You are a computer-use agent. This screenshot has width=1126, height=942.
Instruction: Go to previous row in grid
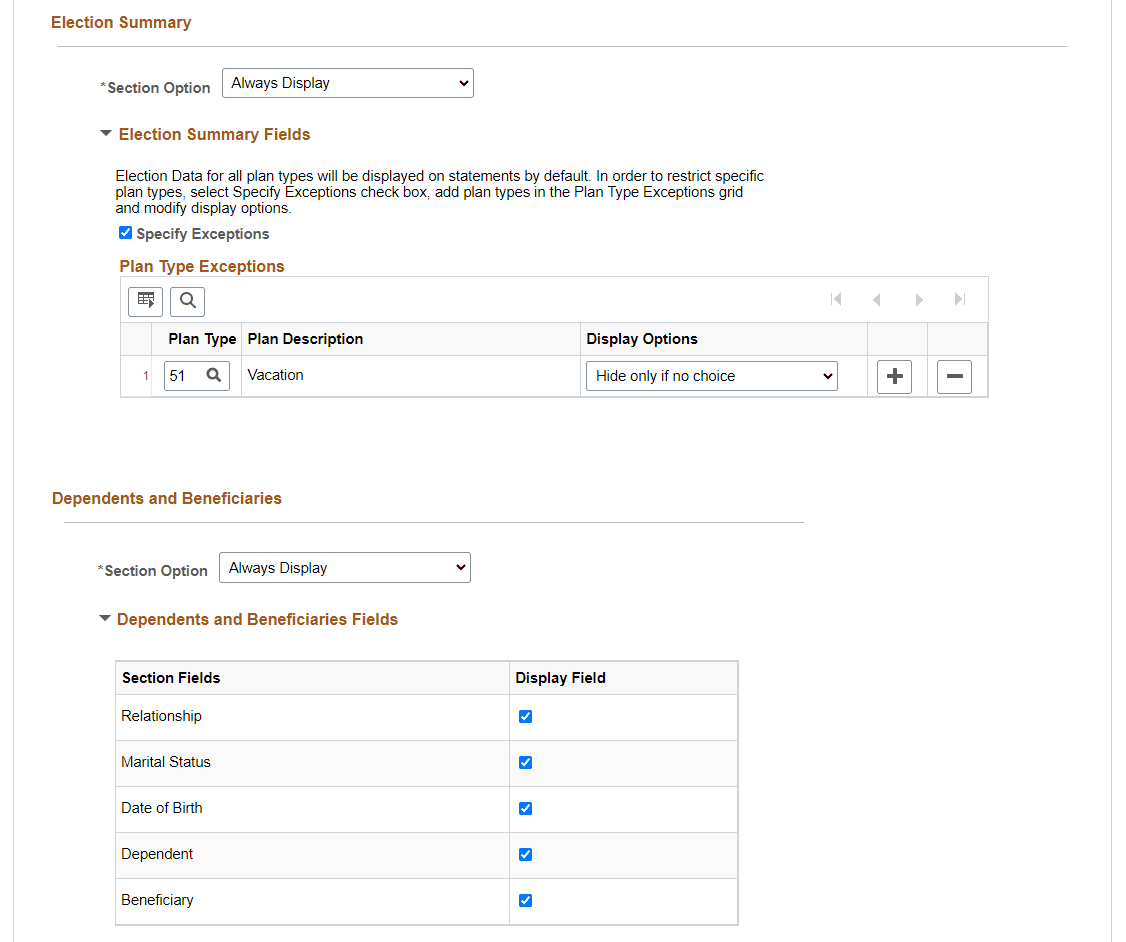[876, 300]
